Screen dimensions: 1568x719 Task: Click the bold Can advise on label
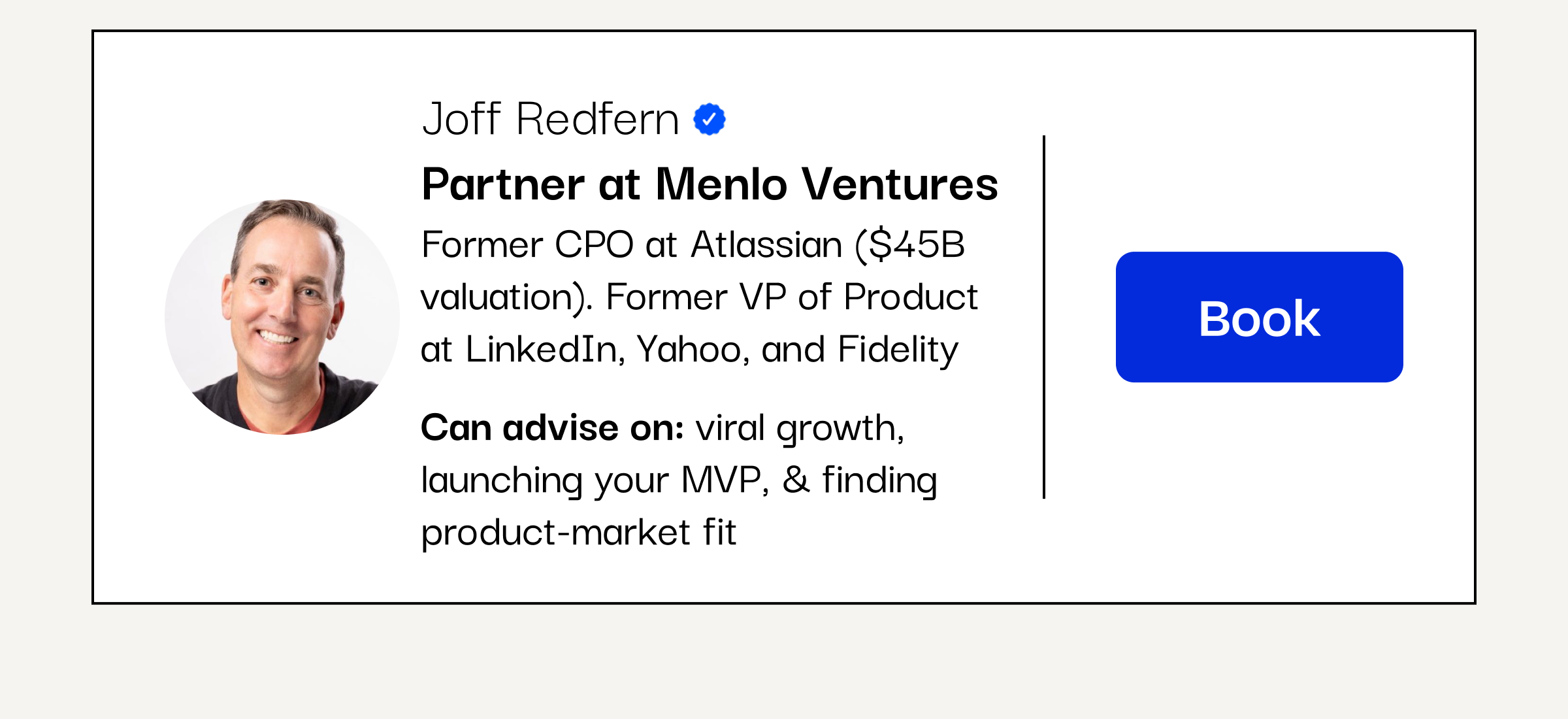coord(553,427)
